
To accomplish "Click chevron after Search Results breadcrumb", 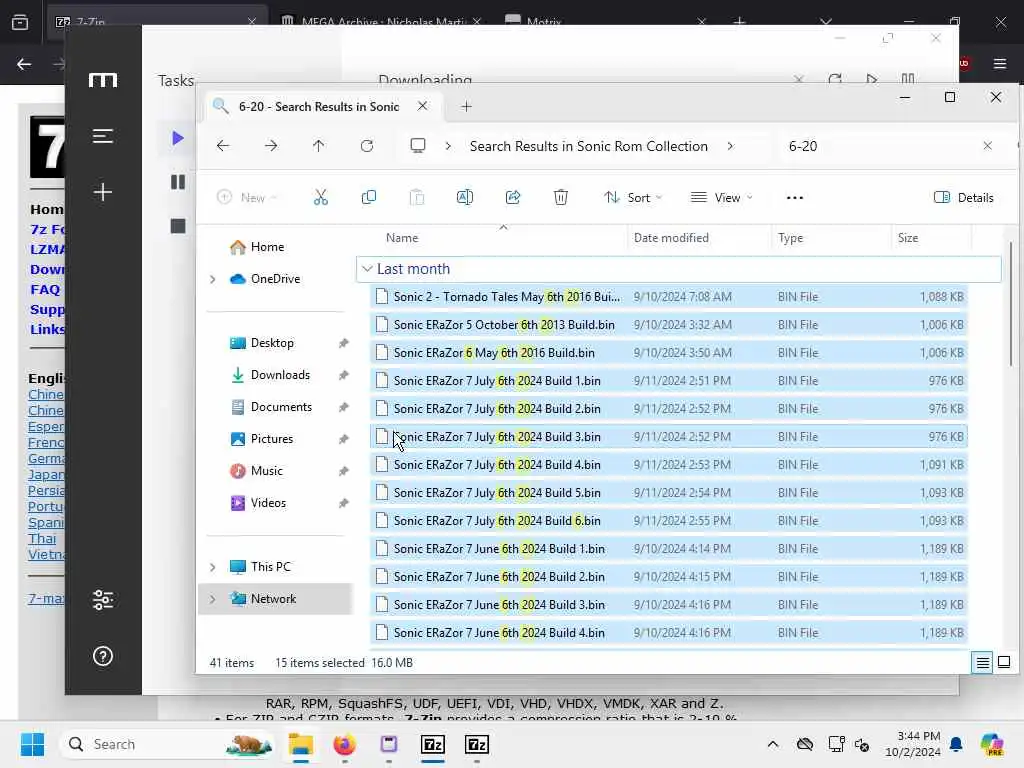I will point(731,146).
